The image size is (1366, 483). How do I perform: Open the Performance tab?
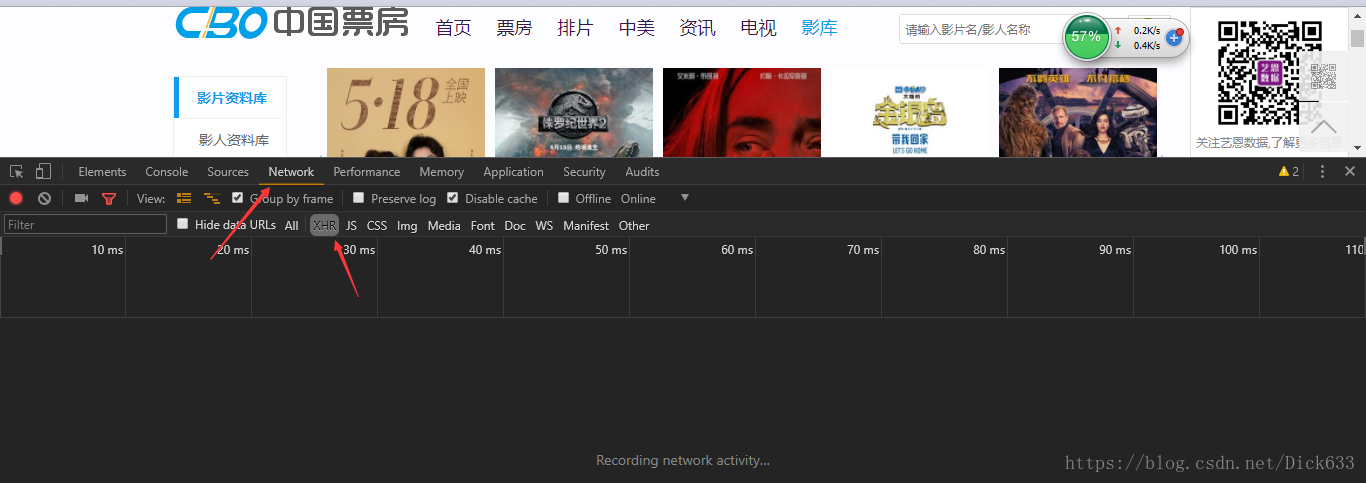367,172
